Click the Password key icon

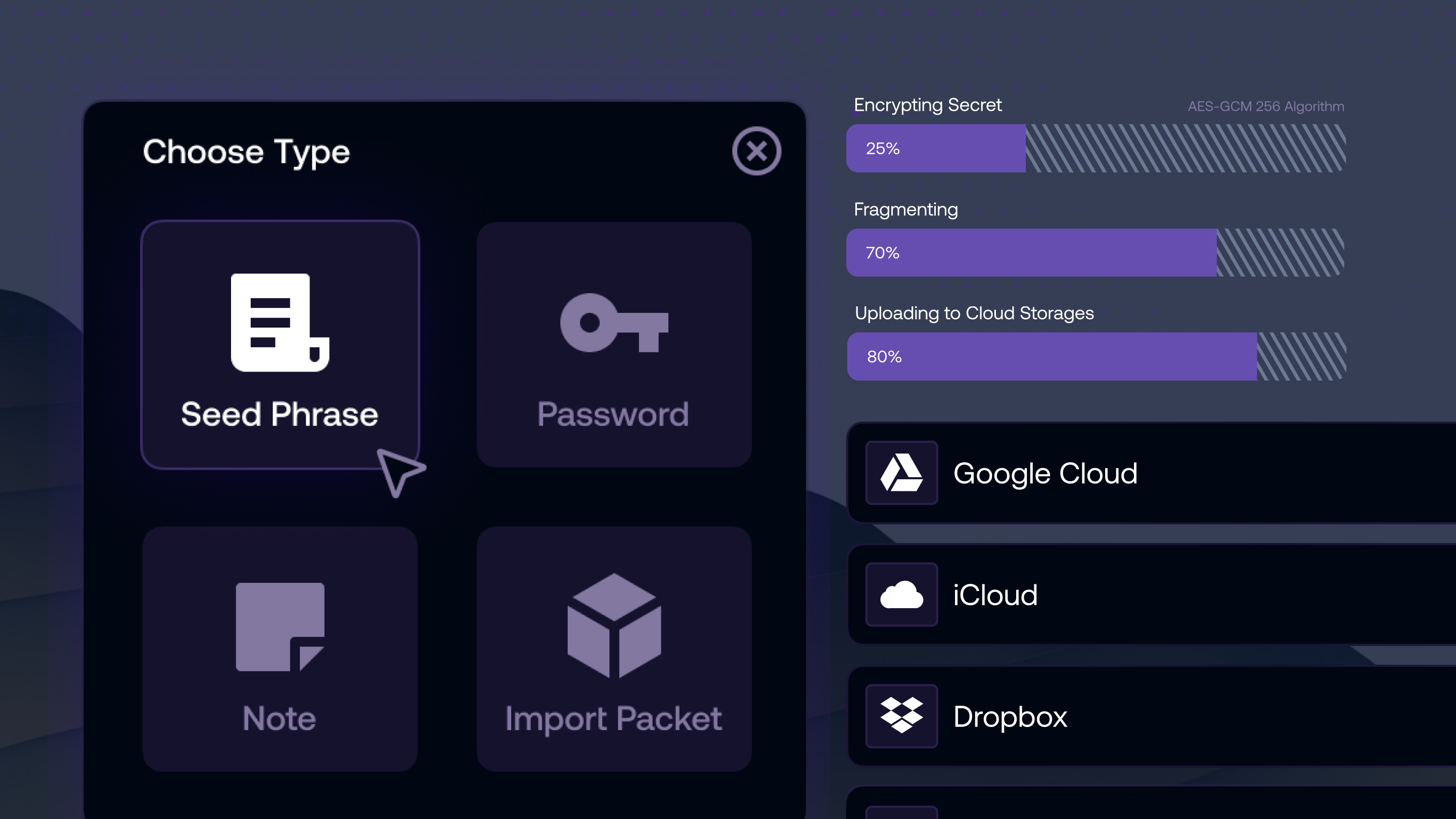[614, 323]
